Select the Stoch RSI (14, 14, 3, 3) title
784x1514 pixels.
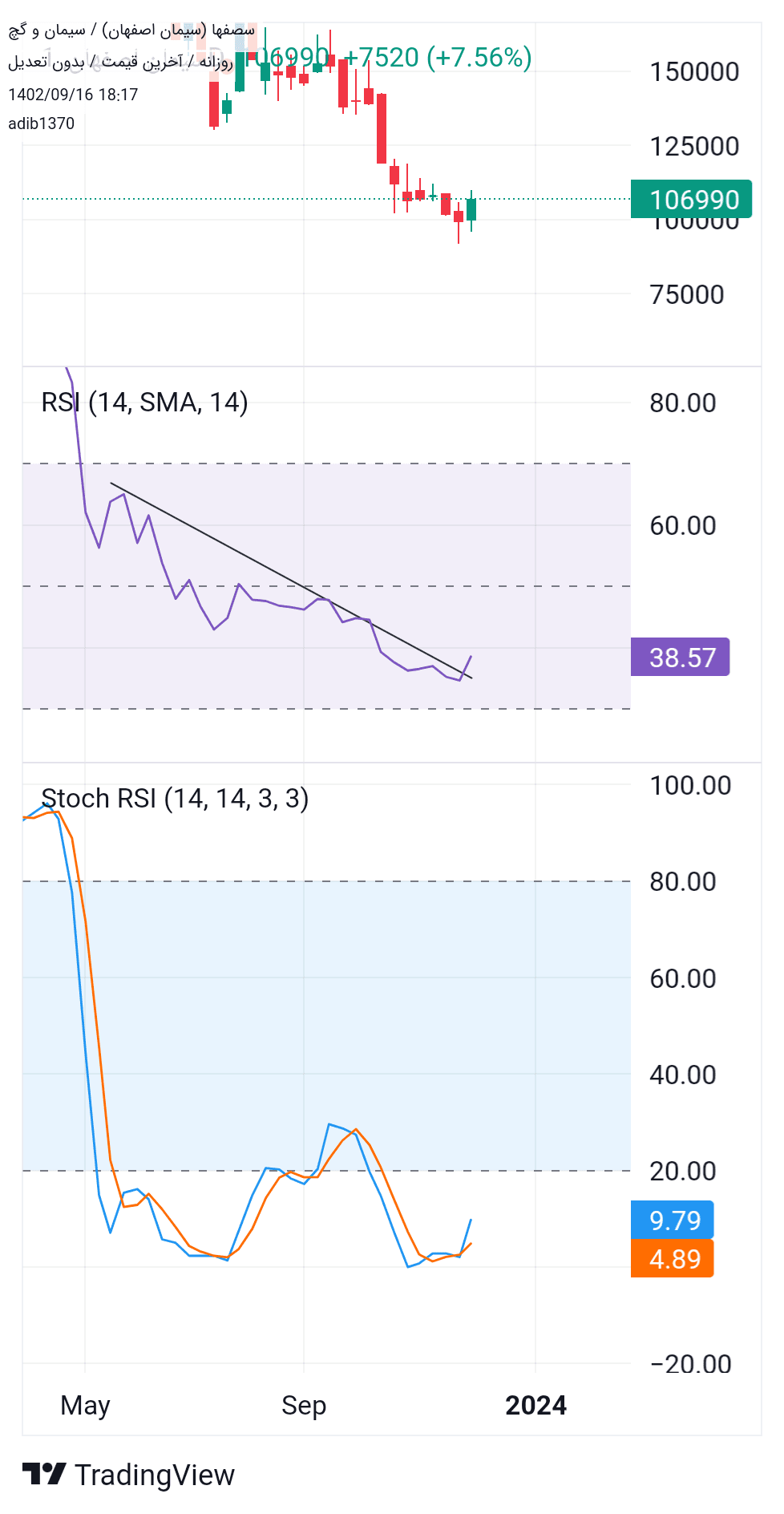175,798
